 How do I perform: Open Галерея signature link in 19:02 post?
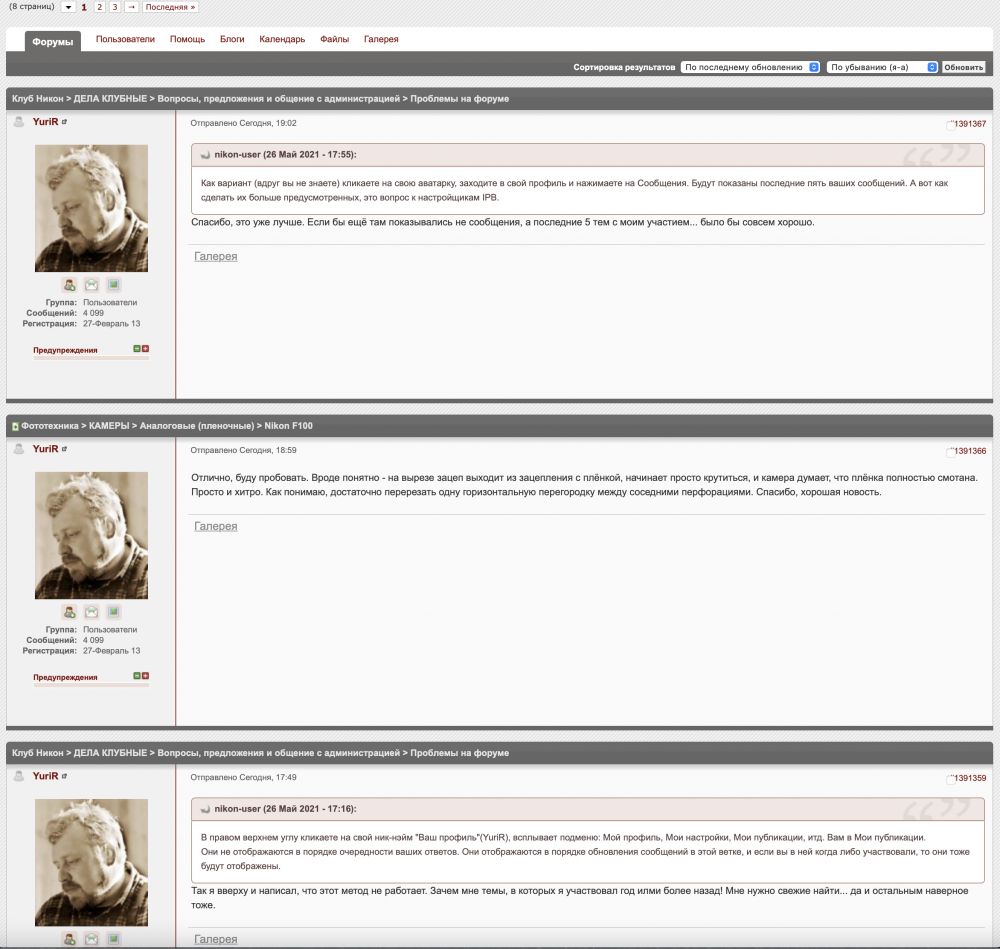click(x=216, y=256)
